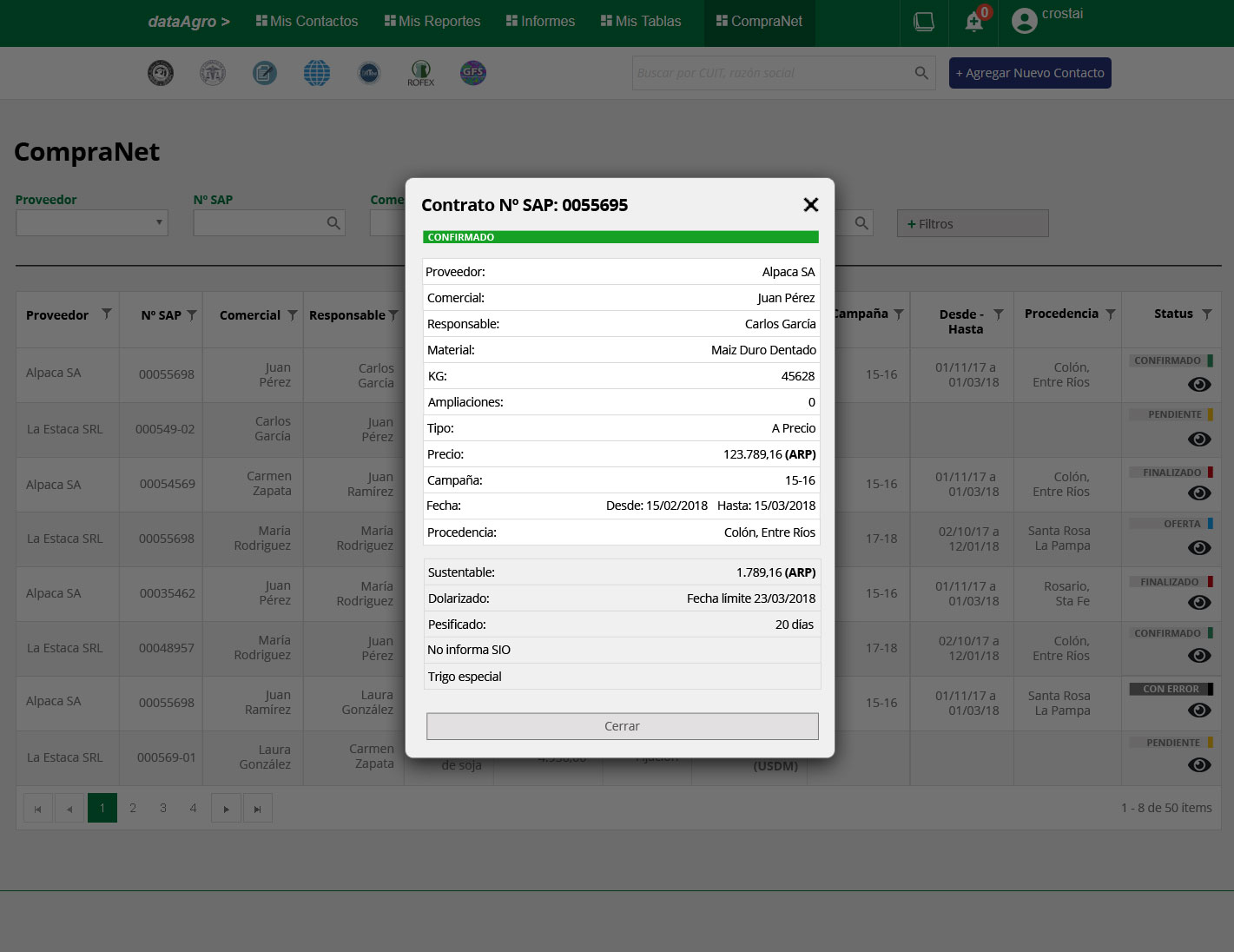This screenshot has width=1234, height=952.
Task: Open Informes menu
Action: tap(540, 21)
